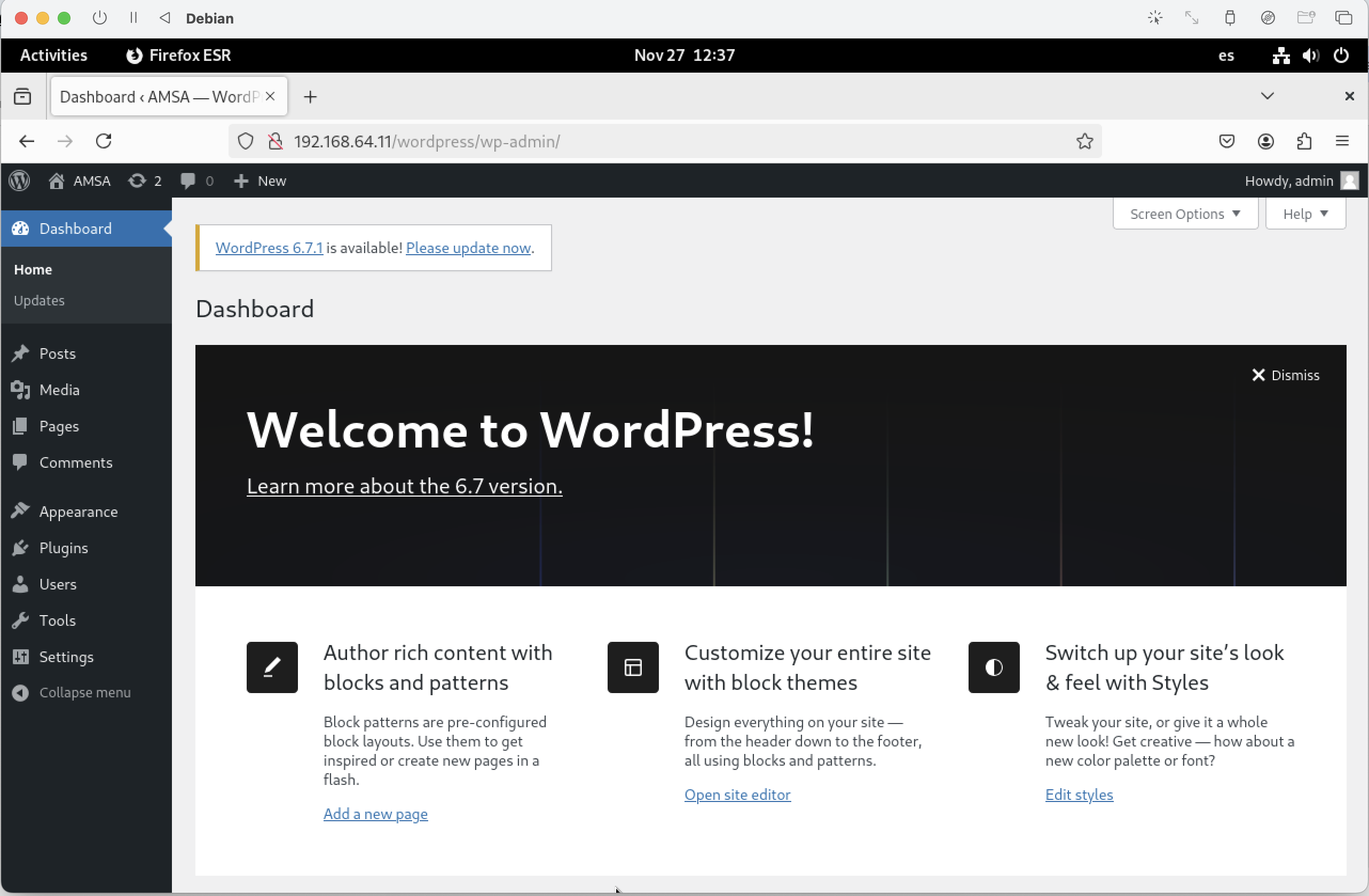Click the half-circle Styles icon

point(994,667)
